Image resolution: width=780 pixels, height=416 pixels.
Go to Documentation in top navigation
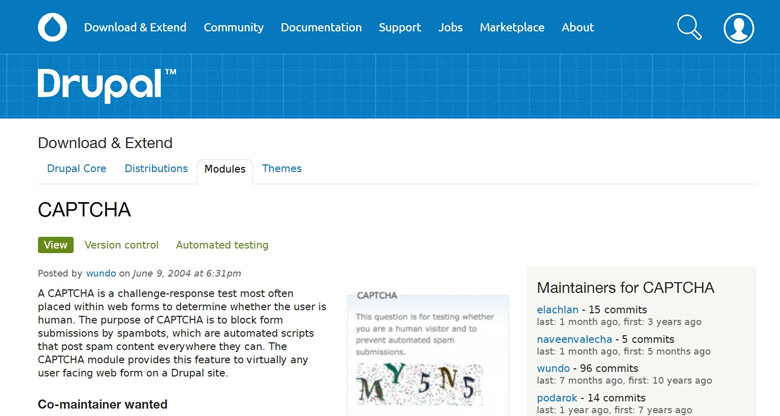321,28
